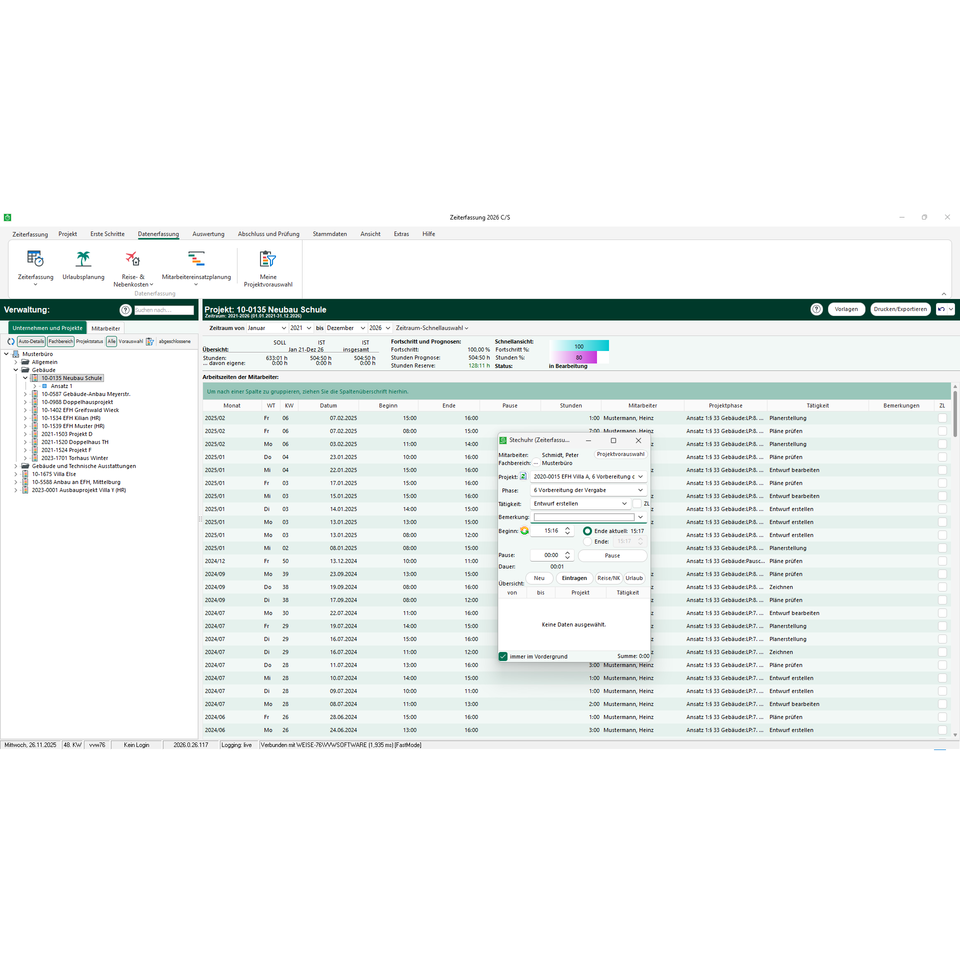Open the Datenerfassung ribbon tab
This screenshot has width=960, height=960.
[x=158, y=234]
